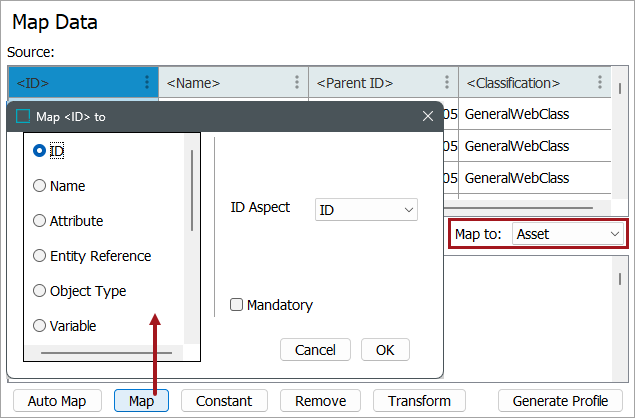Click the lower mapping panel vertical scrollbar
This screenshot has width=635, height=418.
[x=620, y=279]
